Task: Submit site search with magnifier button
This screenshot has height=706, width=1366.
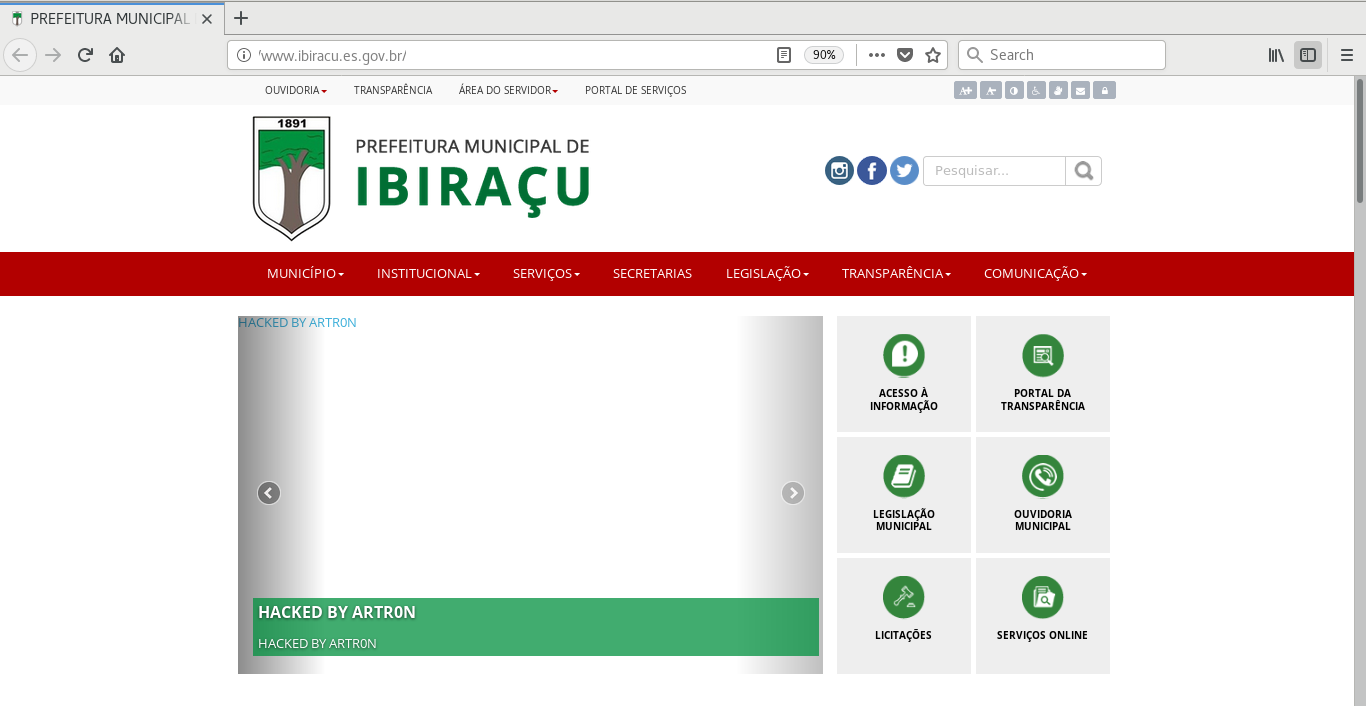Action: [1083, 171]
